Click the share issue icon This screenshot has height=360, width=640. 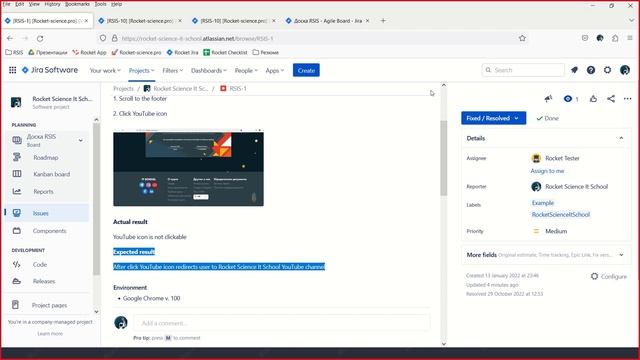click(x=611, y=99)
